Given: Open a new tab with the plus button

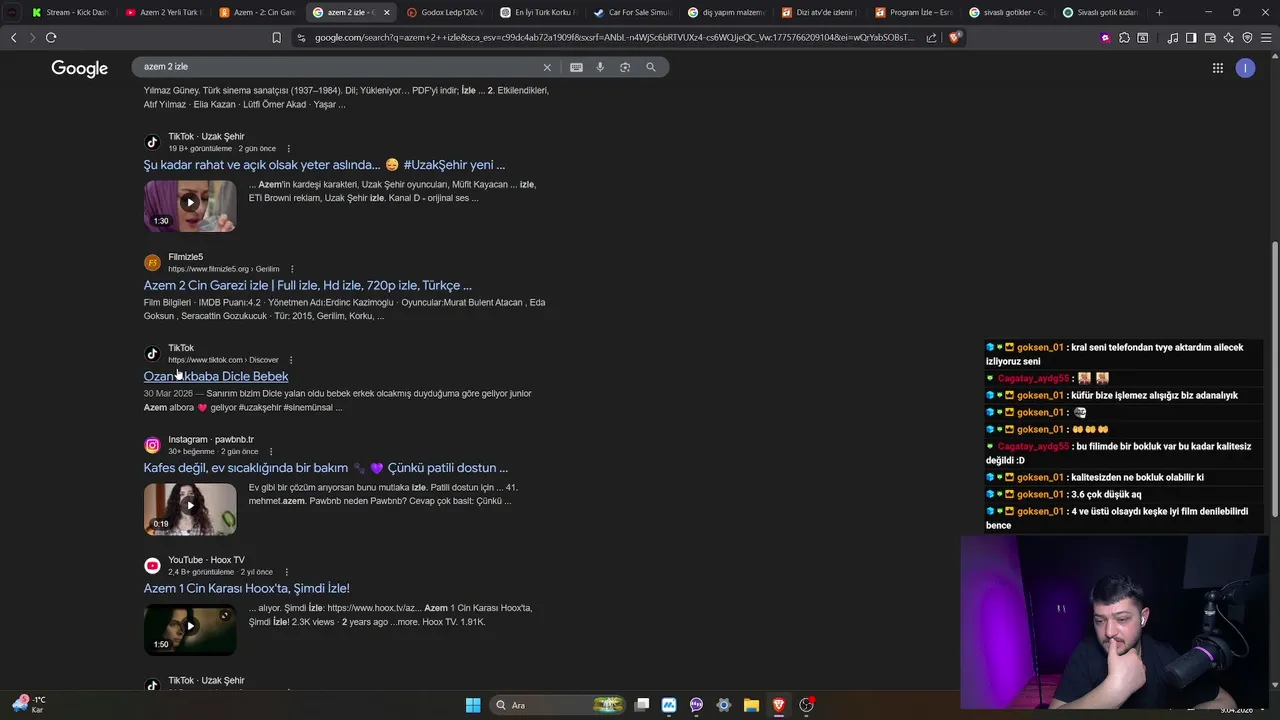Looking at the screenshot, I should pyautogui.click(x=1159, y=12).
